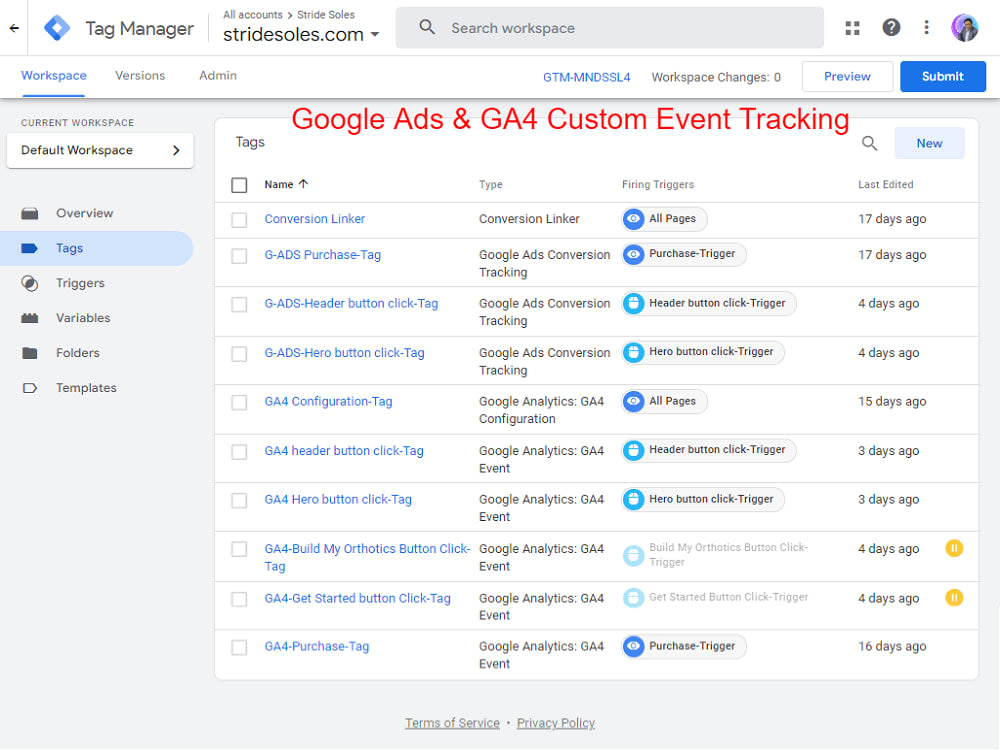Viewport: 1000px width, 750px height.
Task: Click paused icon on GA4-Get Started row
Action: (954, 598)
